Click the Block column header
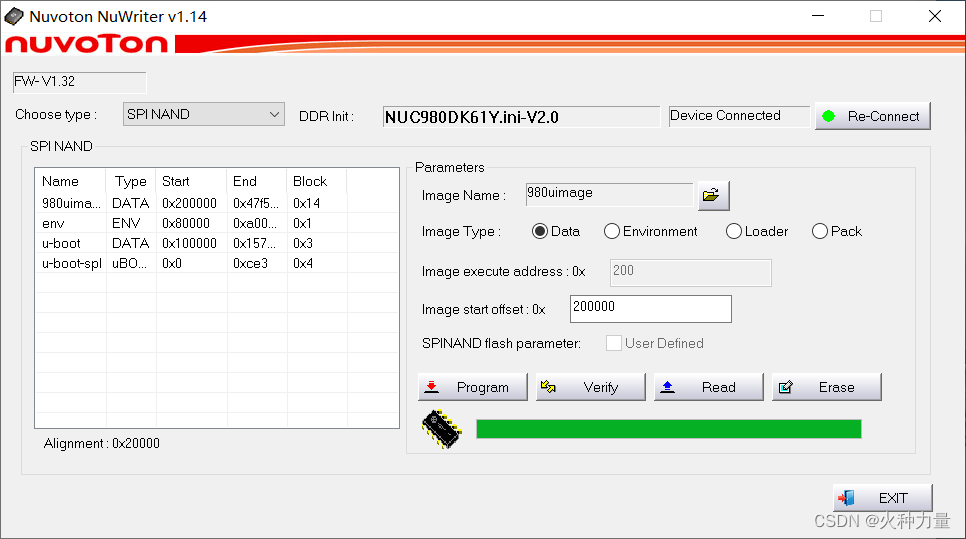Image resolution: width=966 pixels, height=539 pixels. pyautogui.click(x=316, y=181)
